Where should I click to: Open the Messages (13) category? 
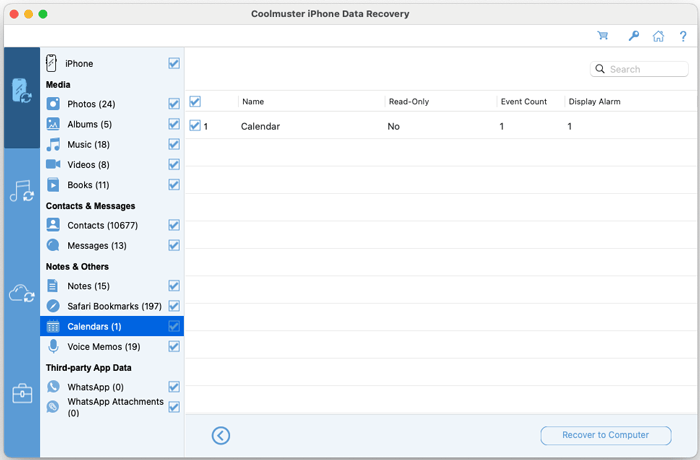coord(96,246)
